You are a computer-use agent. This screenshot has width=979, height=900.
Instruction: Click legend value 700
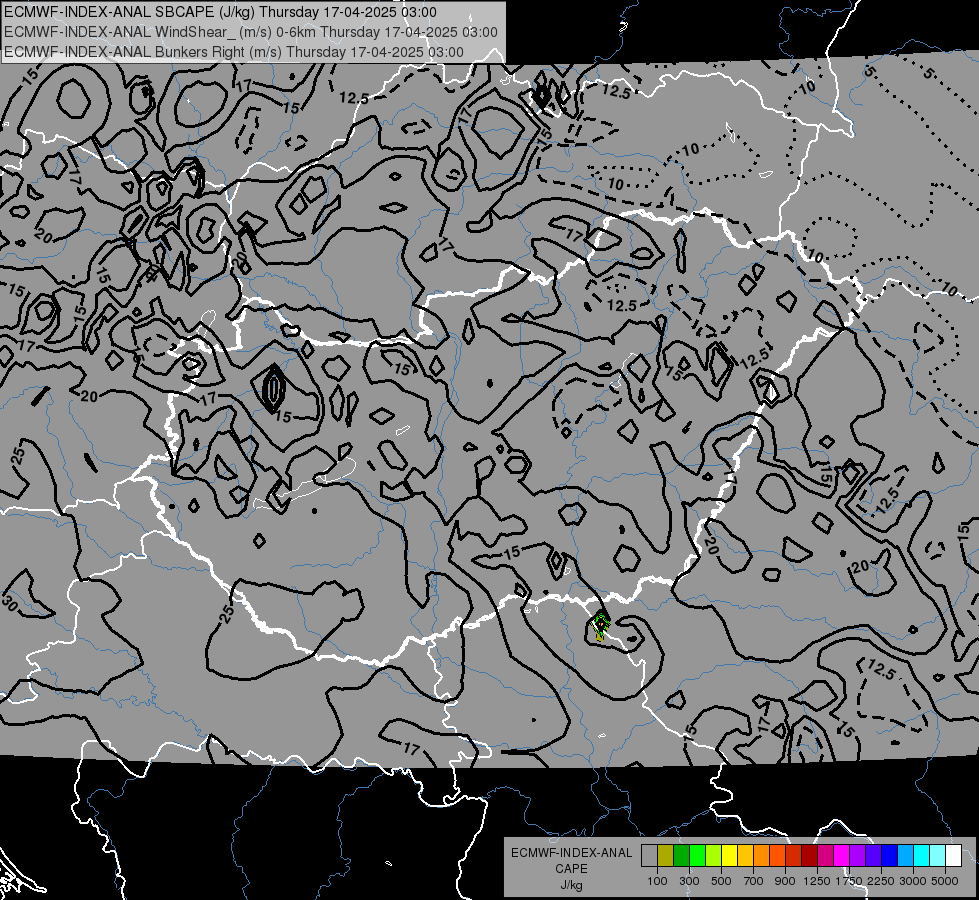(x=754, y=881)
